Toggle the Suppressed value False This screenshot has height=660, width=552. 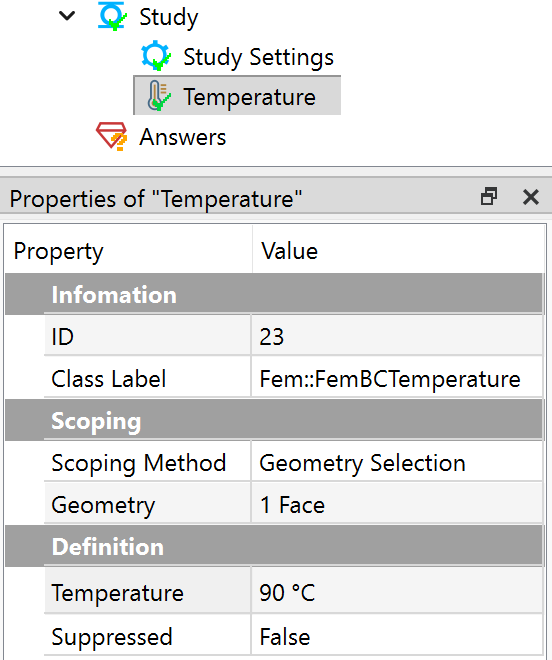(x=397, y=635)
